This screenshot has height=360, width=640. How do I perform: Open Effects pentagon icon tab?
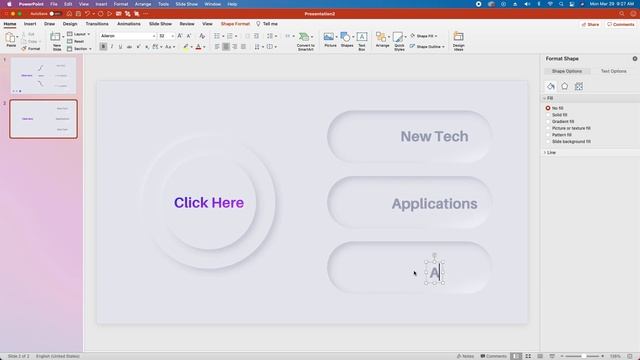click(564, 86)
